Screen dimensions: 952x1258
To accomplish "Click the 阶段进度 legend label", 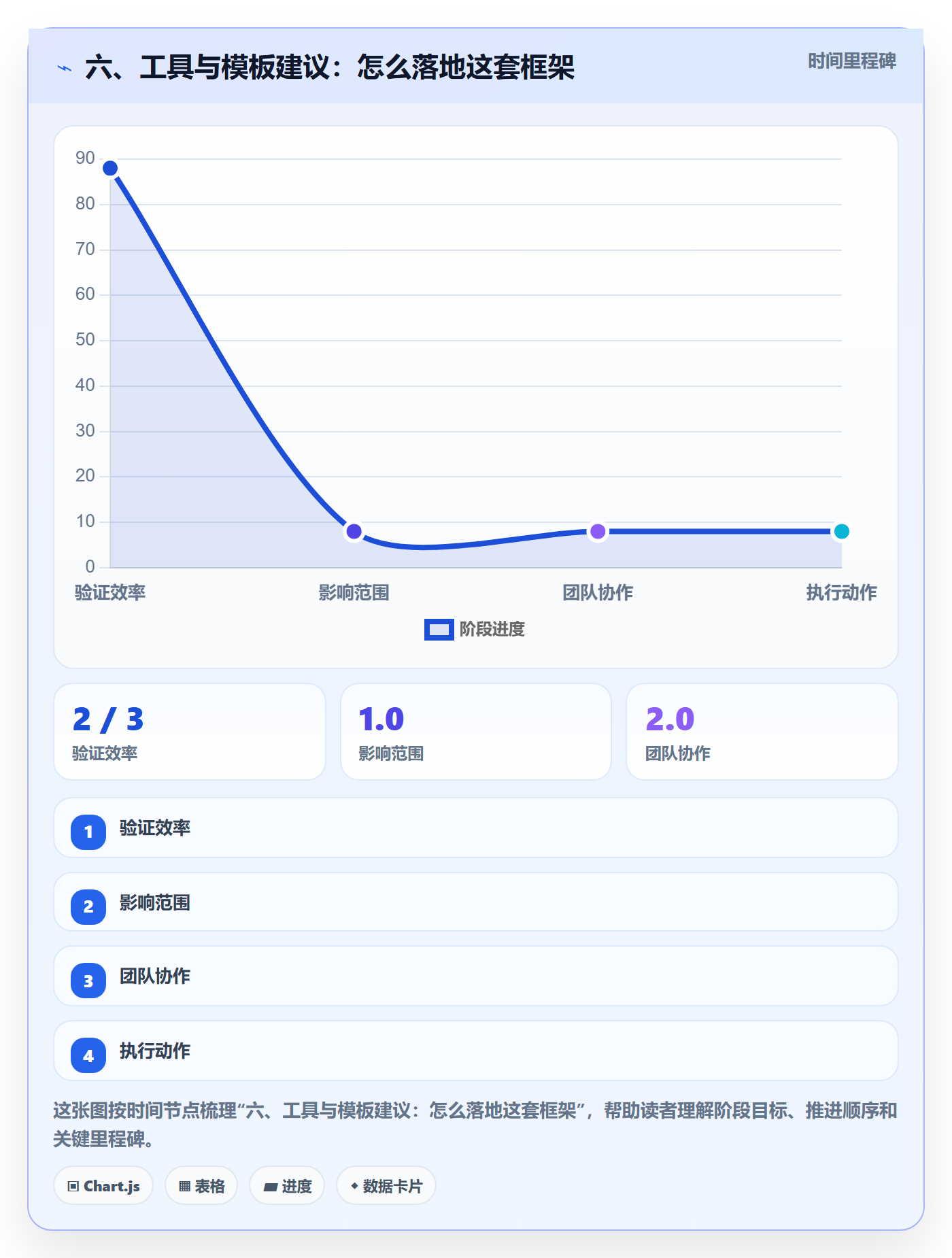I will coord(492,630).
